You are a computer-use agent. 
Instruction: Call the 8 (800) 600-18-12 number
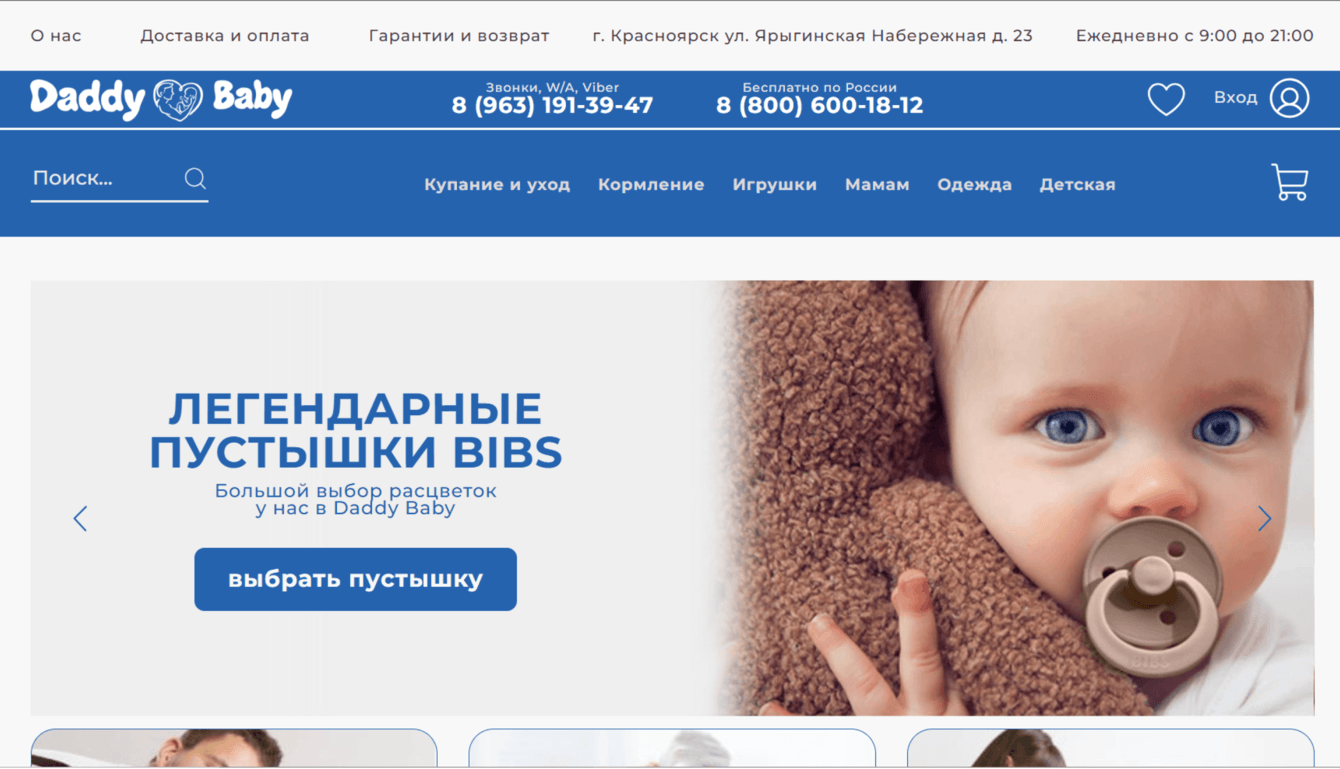(x=819, y=105)
